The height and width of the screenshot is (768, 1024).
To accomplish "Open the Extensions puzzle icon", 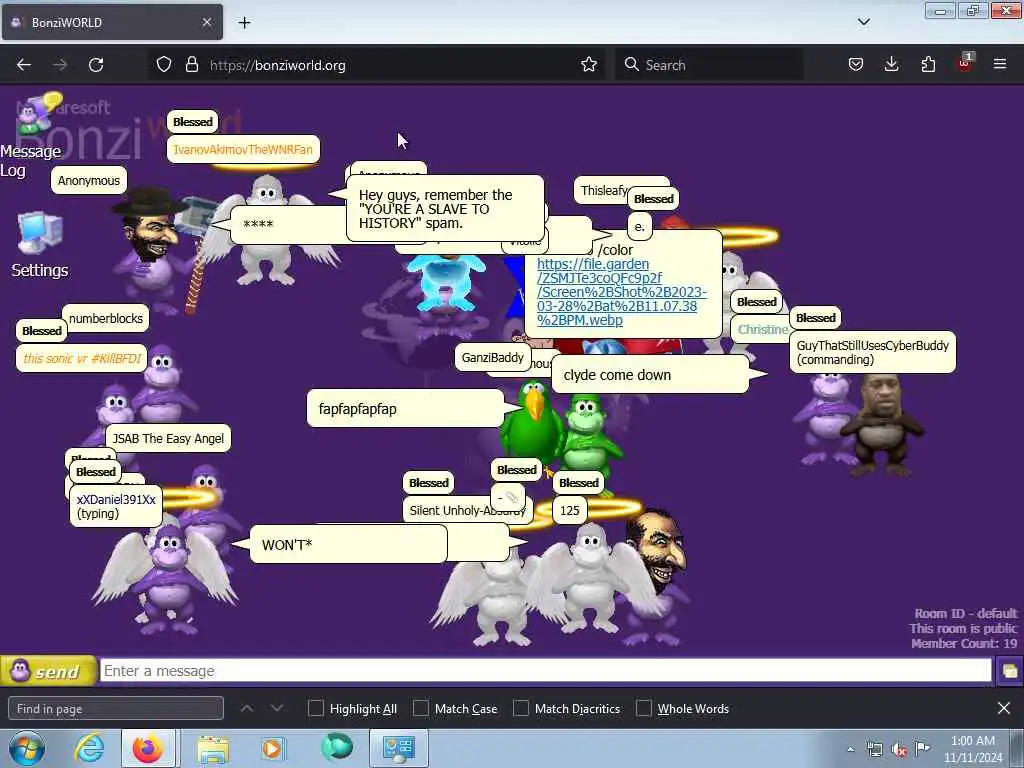I will click(928, 64).
